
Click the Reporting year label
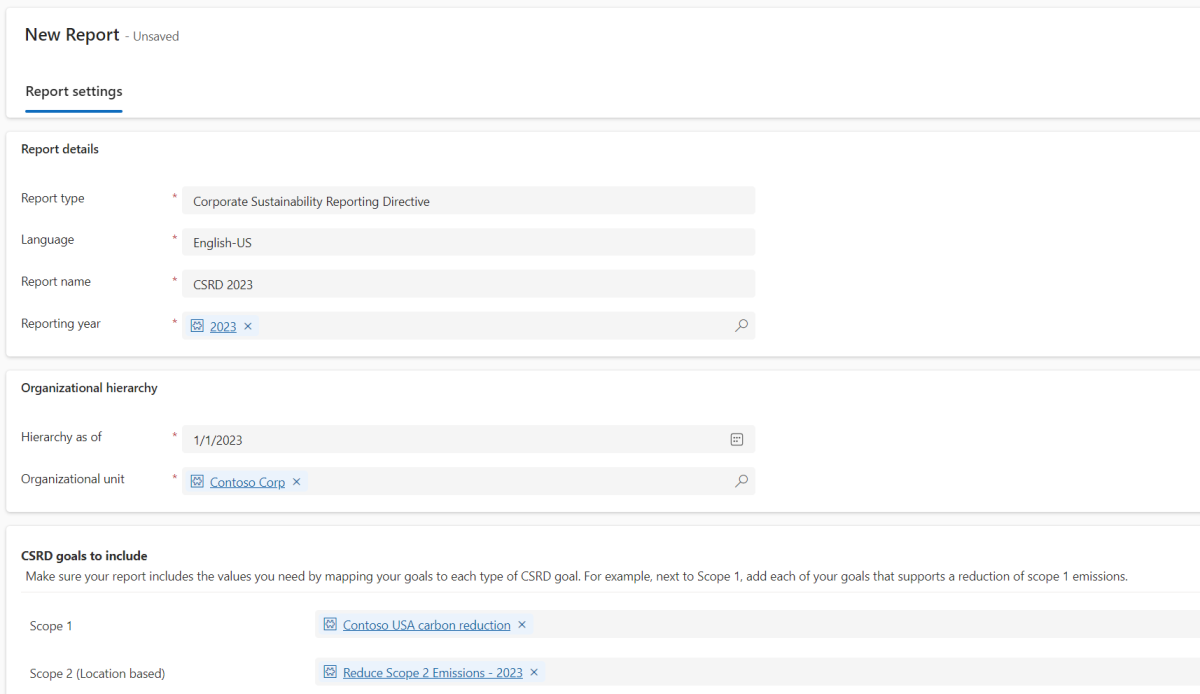pos(61,324)
